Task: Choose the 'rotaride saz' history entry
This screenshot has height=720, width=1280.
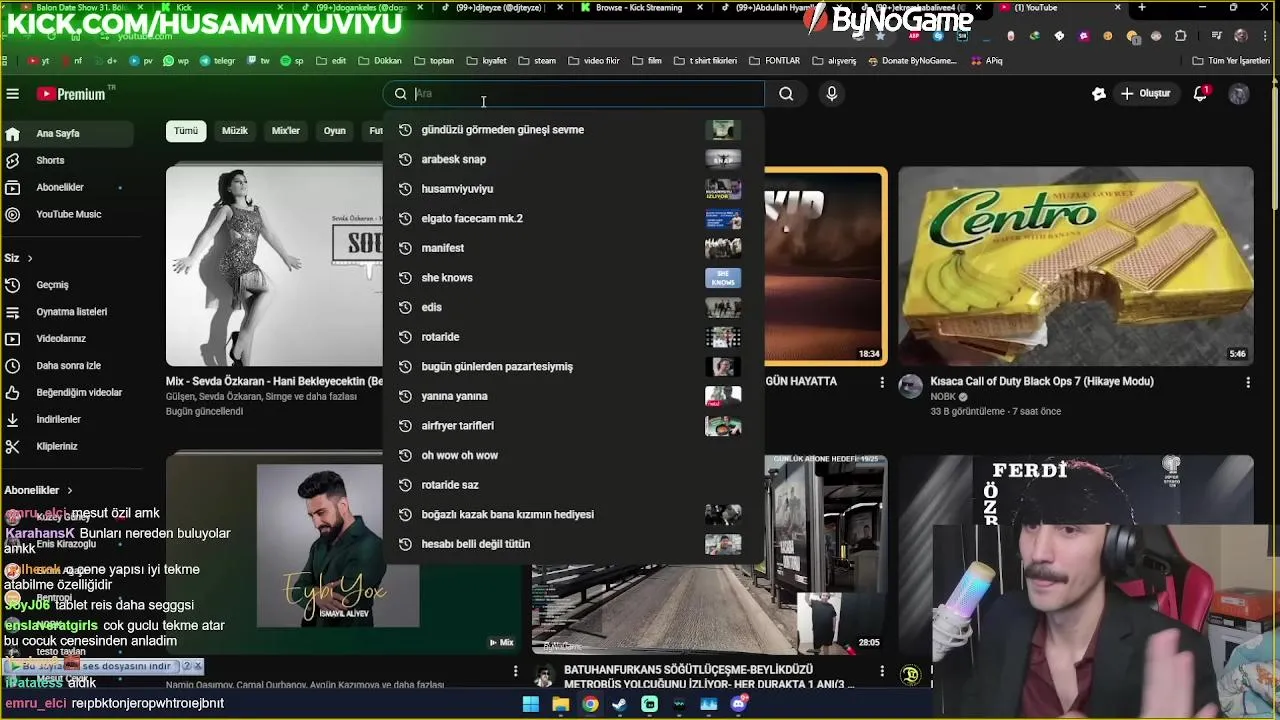Action: [572, 485]
